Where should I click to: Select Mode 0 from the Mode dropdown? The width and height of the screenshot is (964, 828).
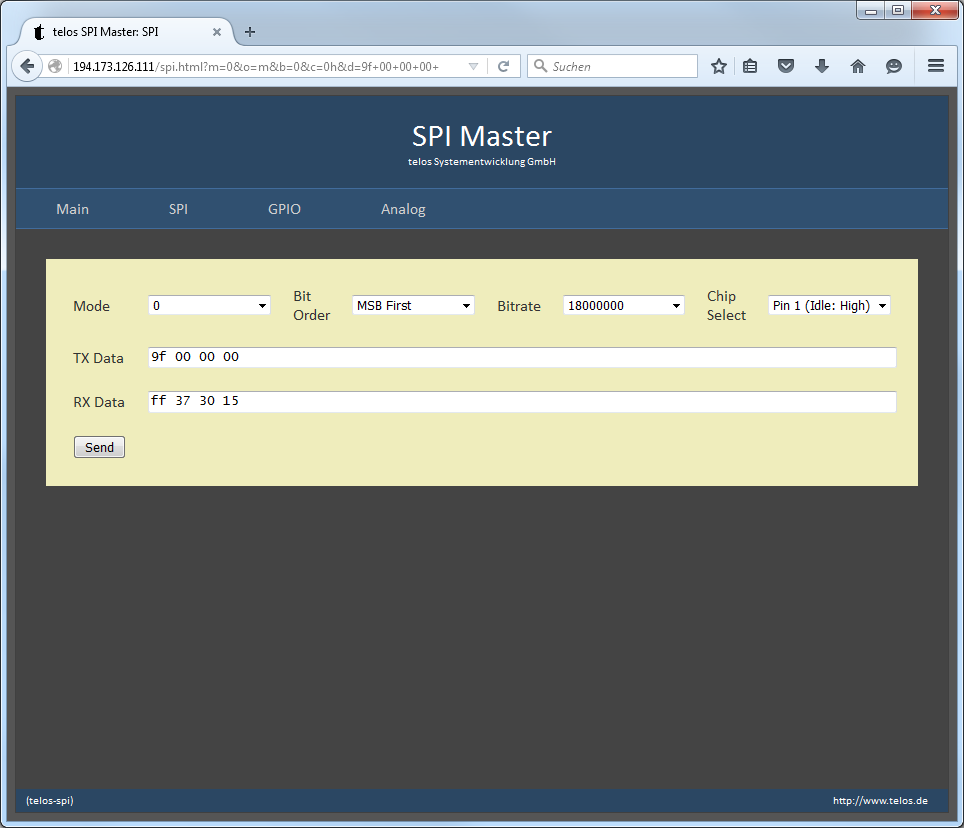[209, 305]
